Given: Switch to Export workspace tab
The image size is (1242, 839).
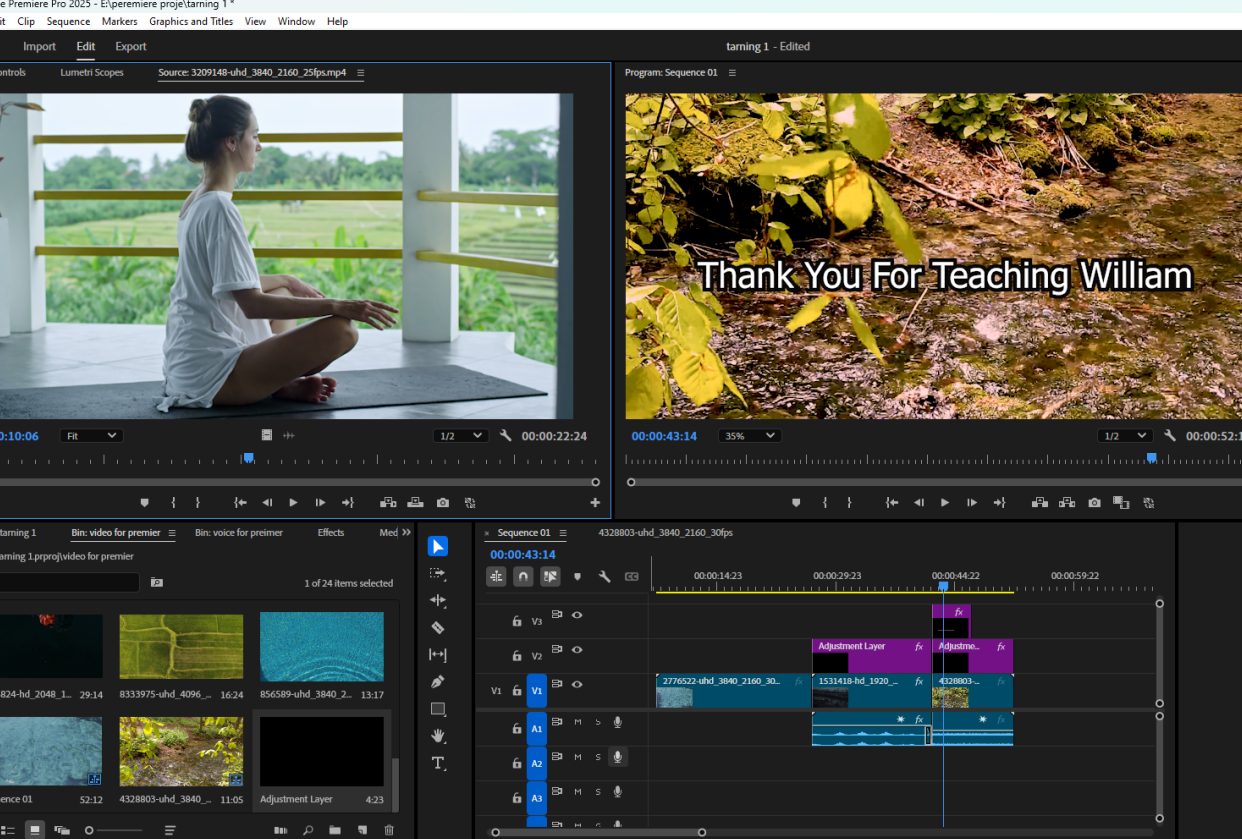Looking at the screenshot, I should (x=131, y=46).
